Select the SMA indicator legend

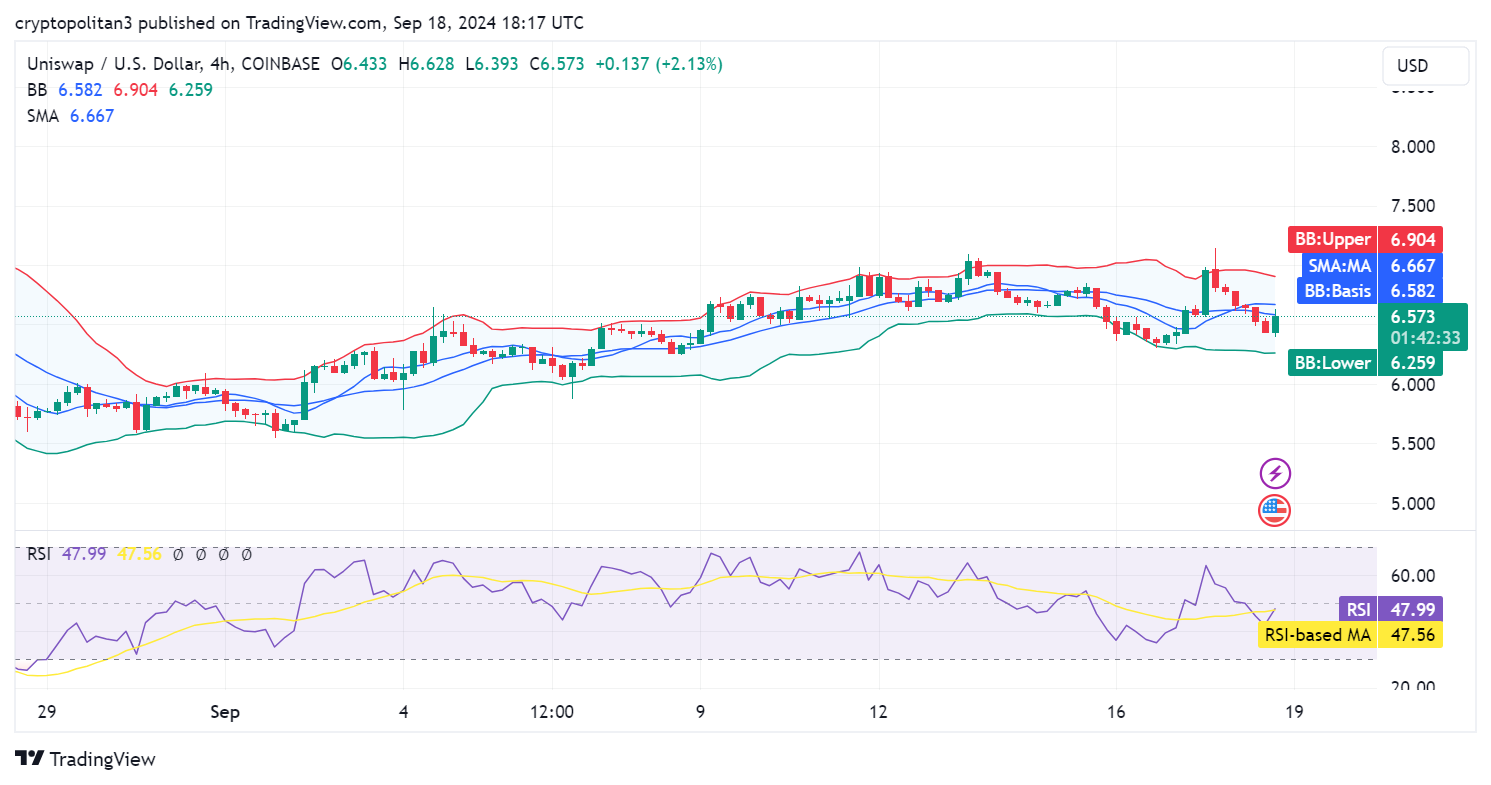(x=43, y=116)
